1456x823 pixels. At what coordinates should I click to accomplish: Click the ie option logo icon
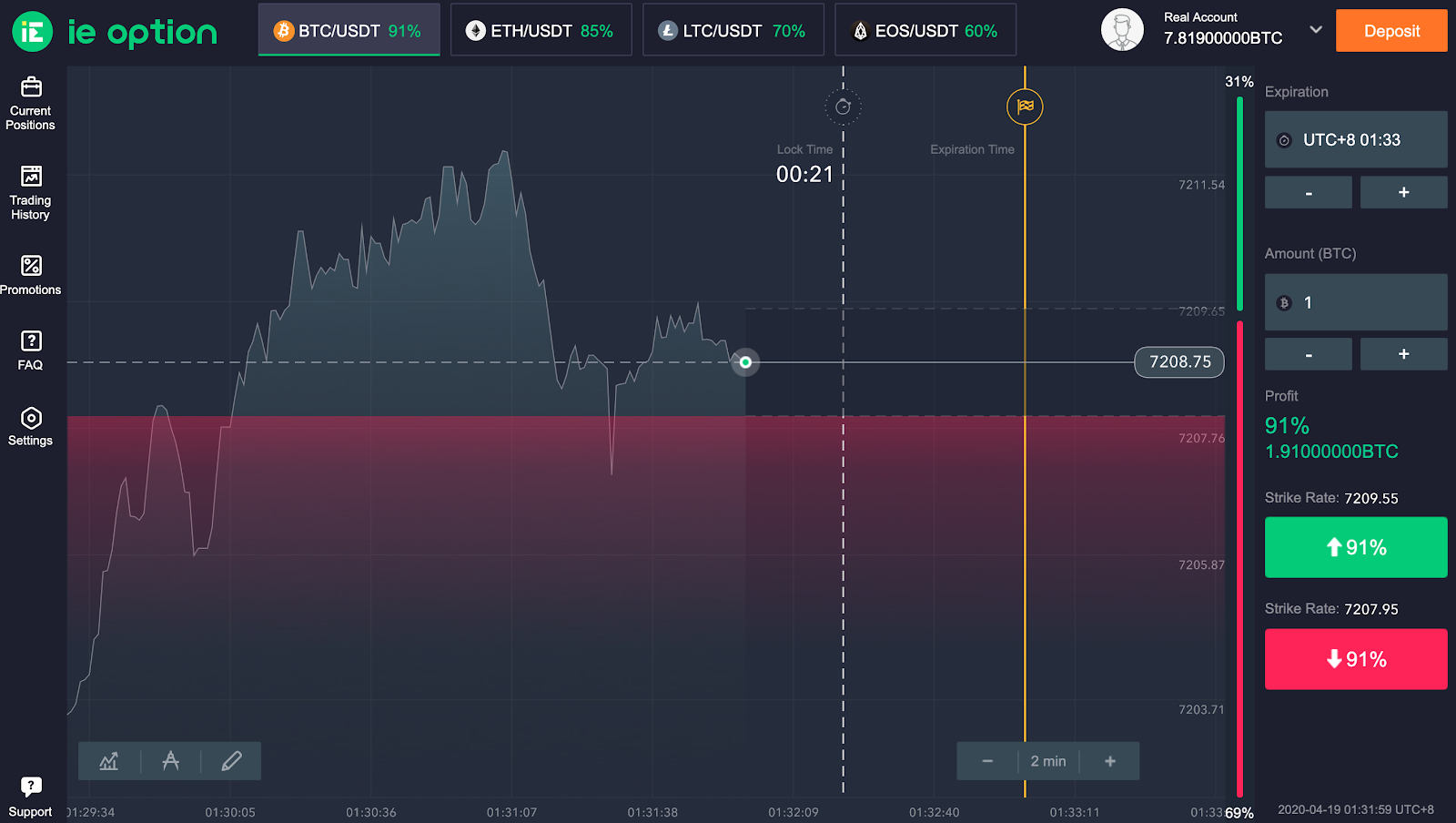32,32
